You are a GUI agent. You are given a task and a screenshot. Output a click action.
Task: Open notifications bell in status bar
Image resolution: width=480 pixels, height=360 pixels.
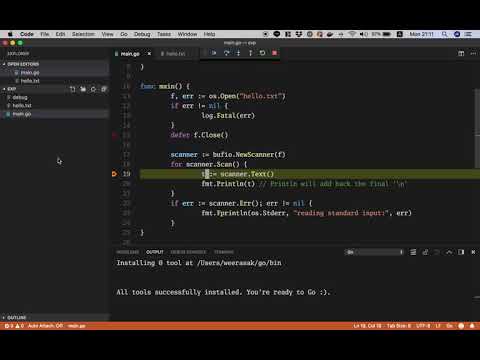click(472, 326)
